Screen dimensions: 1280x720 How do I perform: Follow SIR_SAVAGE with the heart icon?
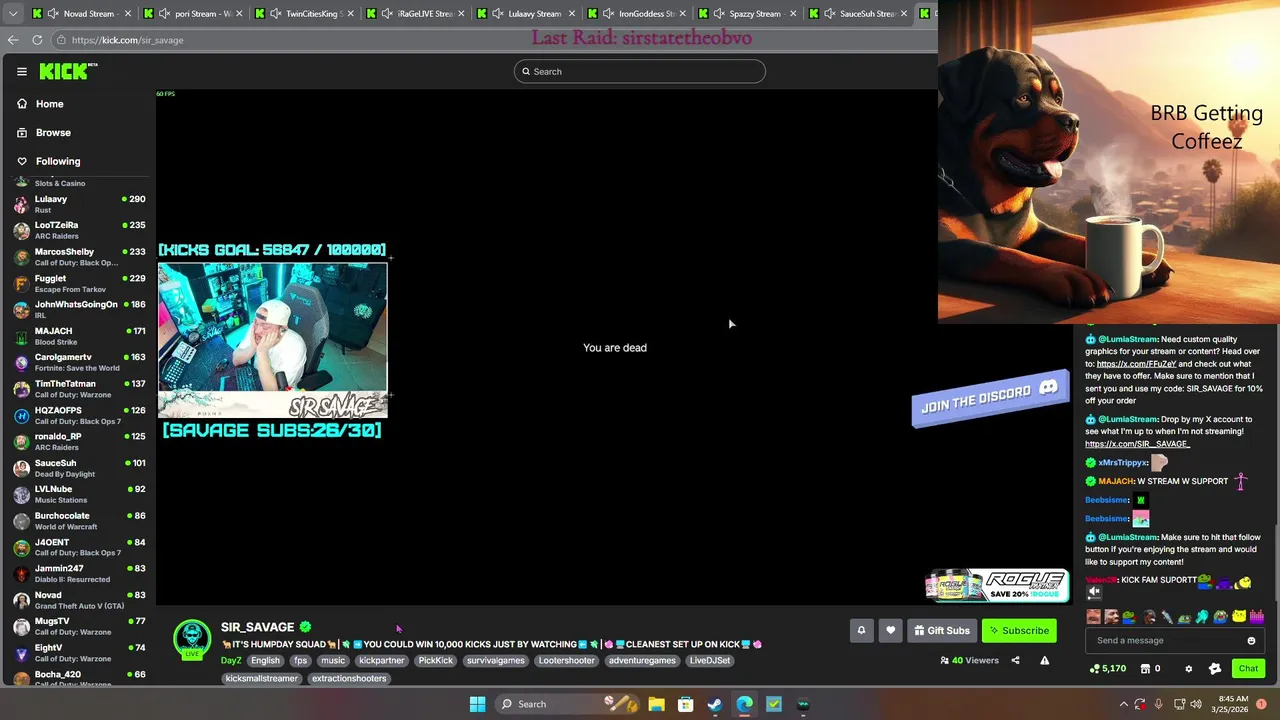[x=890, y=630]
